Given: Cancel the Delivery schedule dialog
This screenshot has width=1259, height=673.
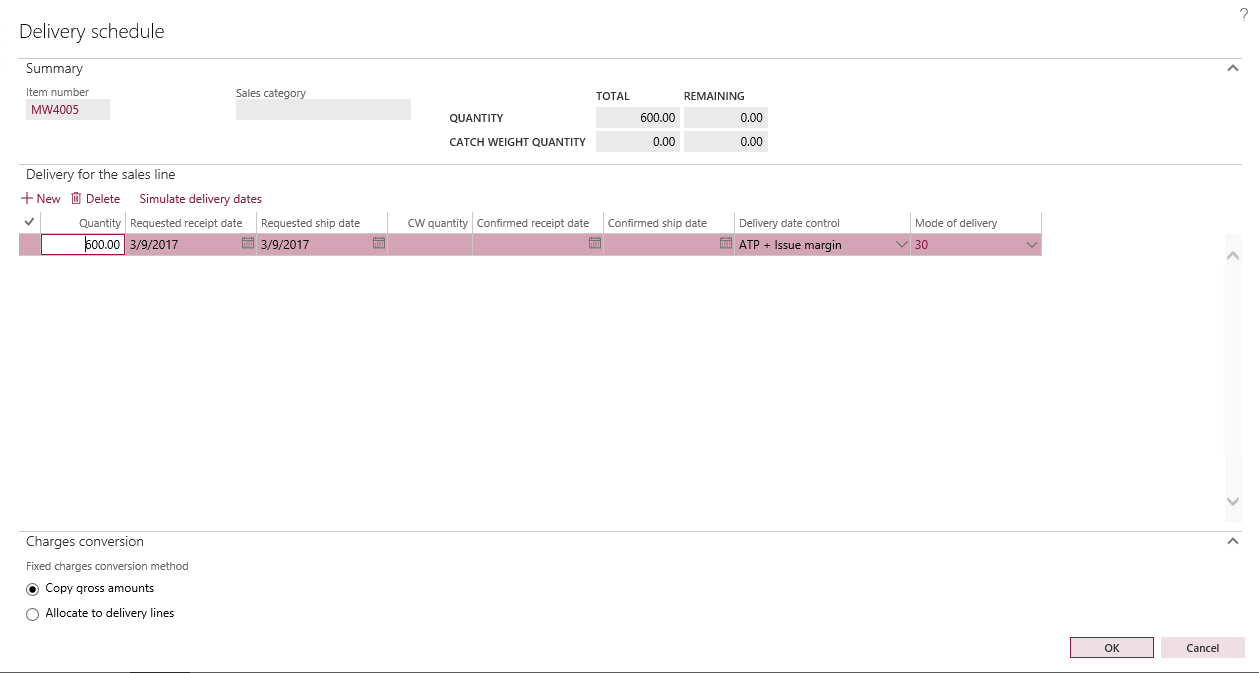Looking at the screenshot, I should pos(1203,648).
